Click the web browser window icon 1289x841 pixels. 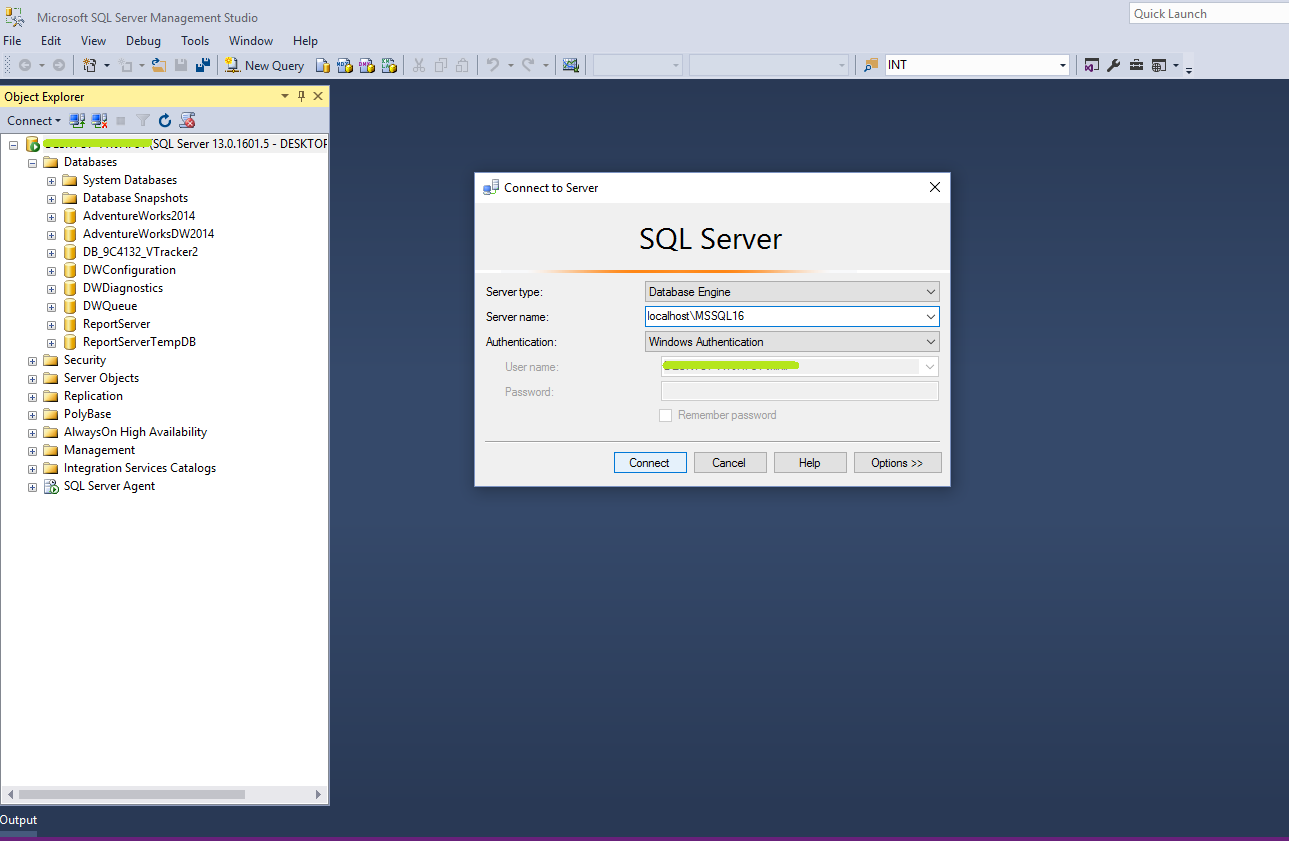tap(1159, 65)
